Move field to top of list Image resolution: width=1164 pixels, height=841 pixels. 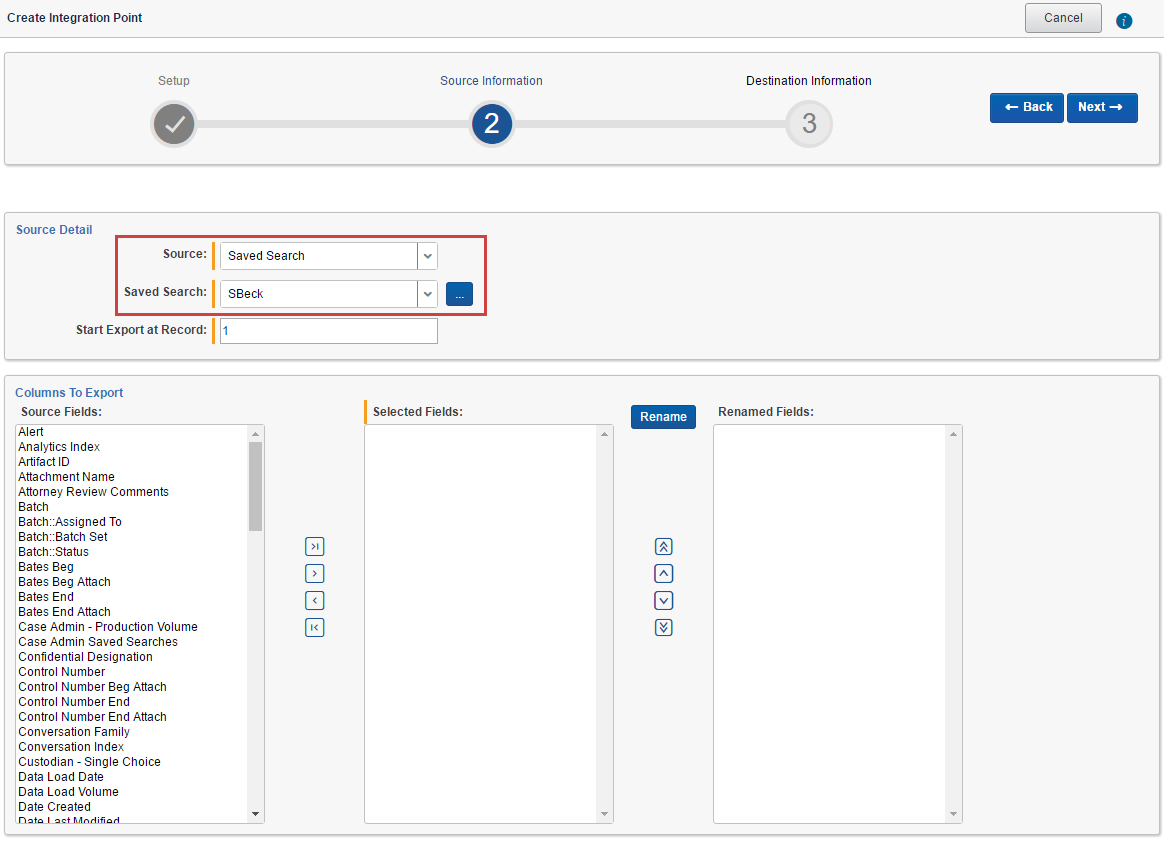pos(664,546)
